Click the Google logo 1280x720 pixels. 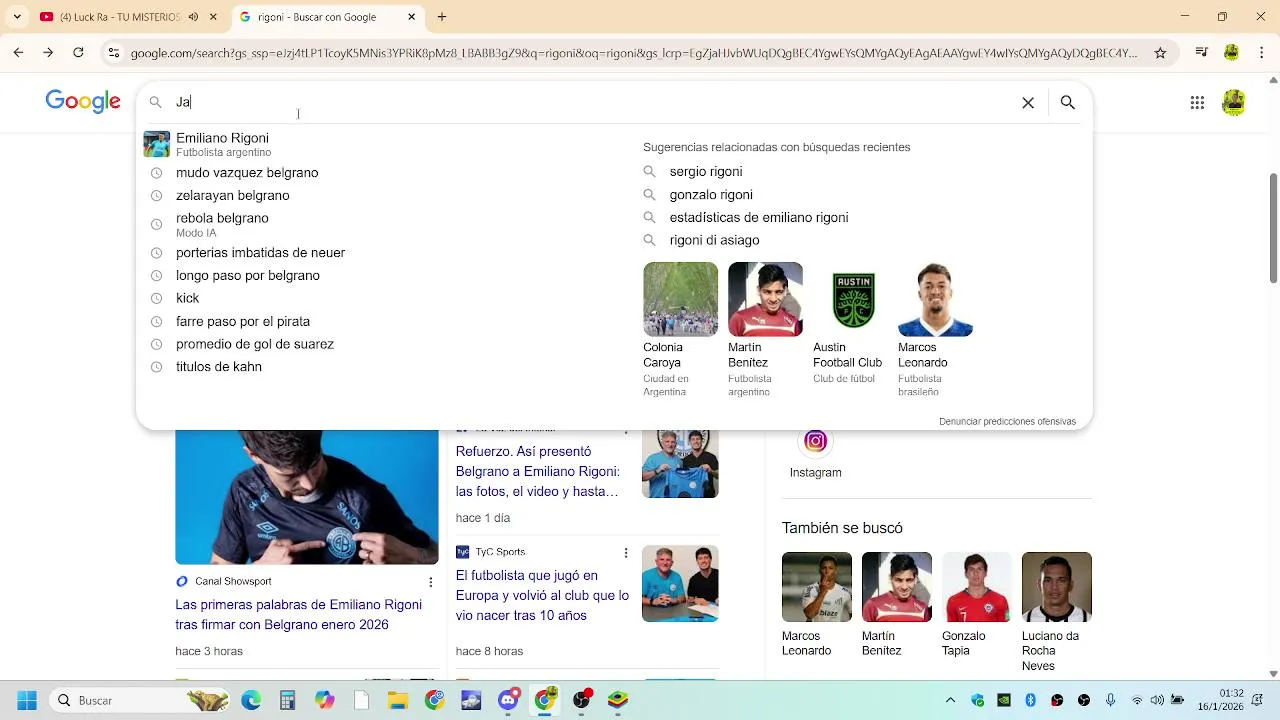click(x=83, y=101)
